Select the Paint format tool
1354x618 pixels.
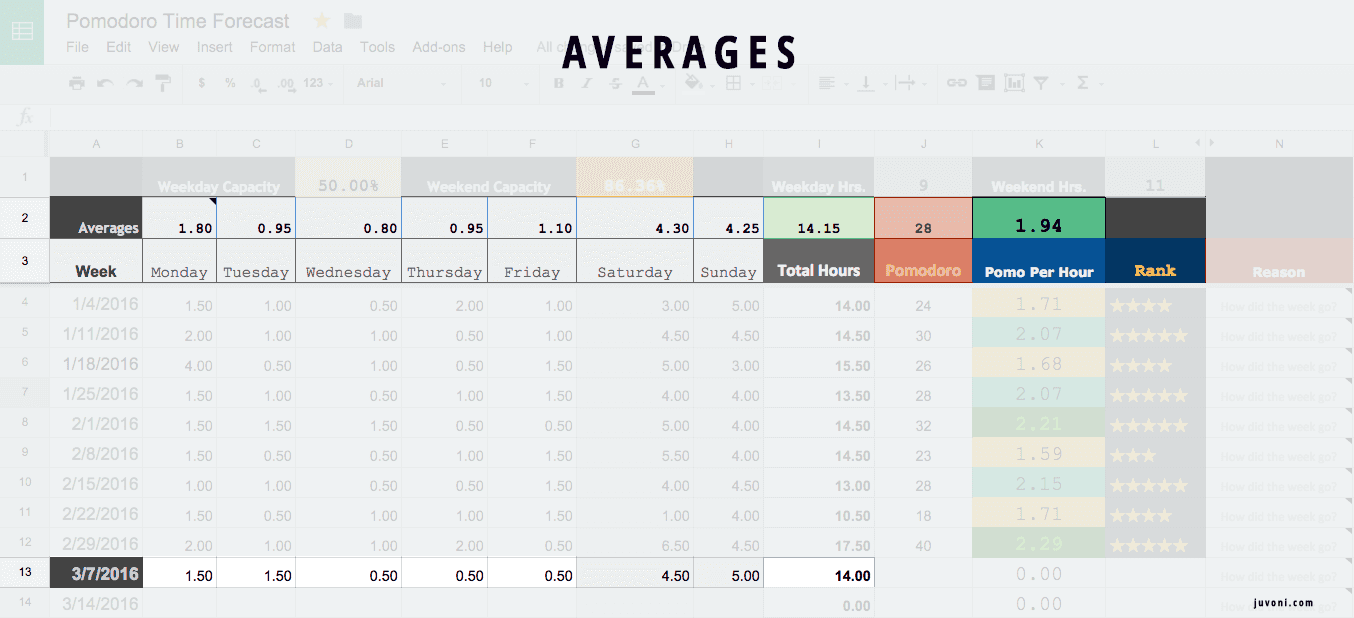163,83
